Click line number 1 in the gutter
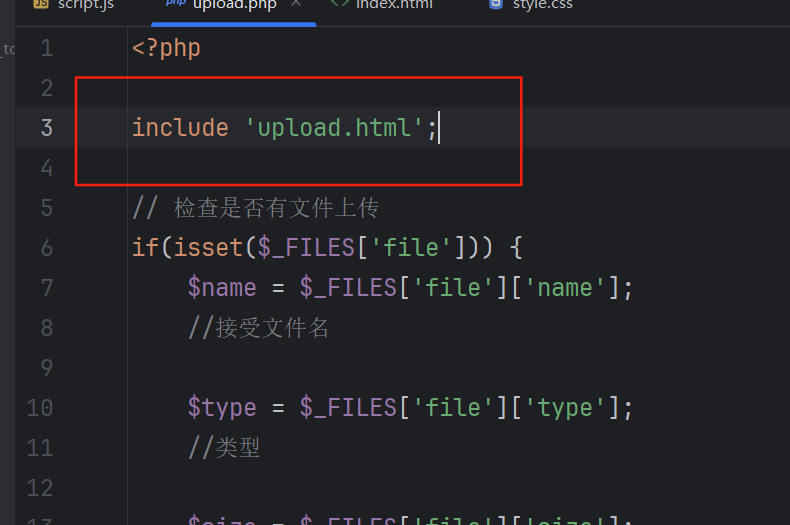 coord(47,48)
